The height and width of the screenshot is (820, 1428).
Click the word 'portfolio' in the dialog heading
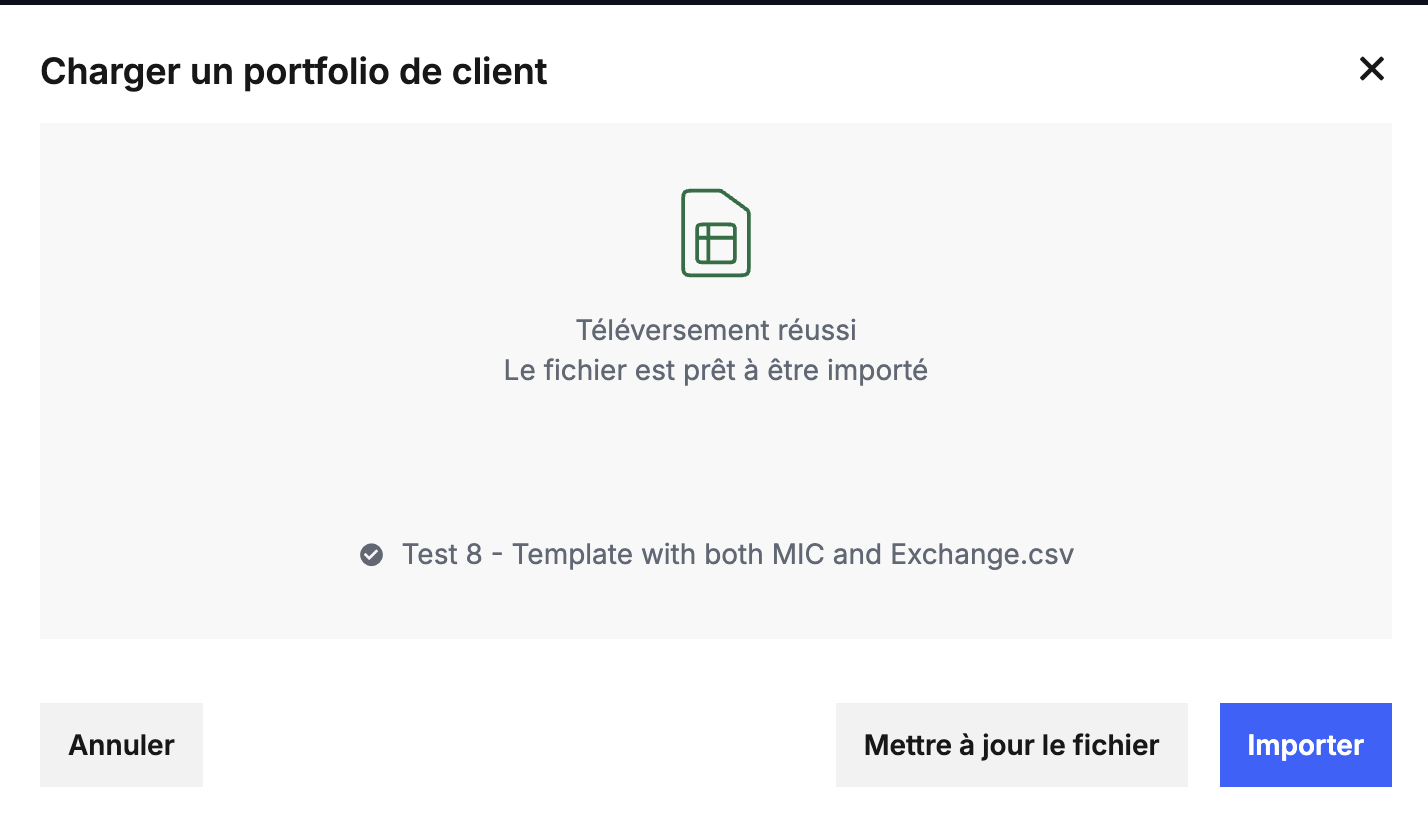342,74
